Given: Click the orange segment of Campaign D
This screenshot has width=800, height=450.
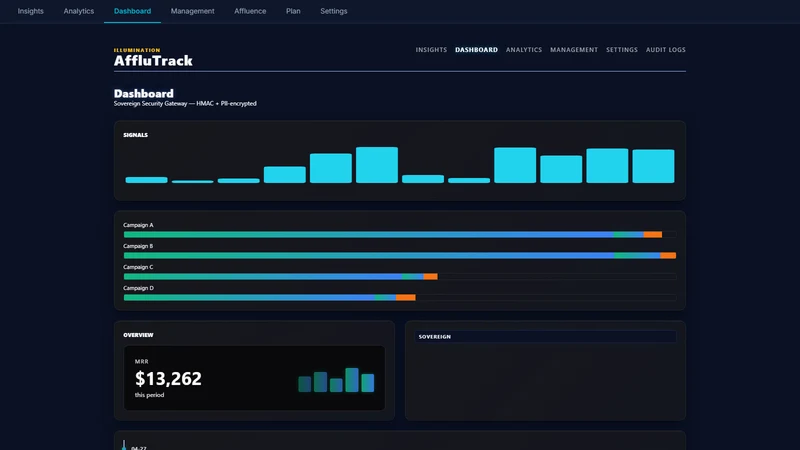Looking at the screenshot, I should tap(406, 297).
